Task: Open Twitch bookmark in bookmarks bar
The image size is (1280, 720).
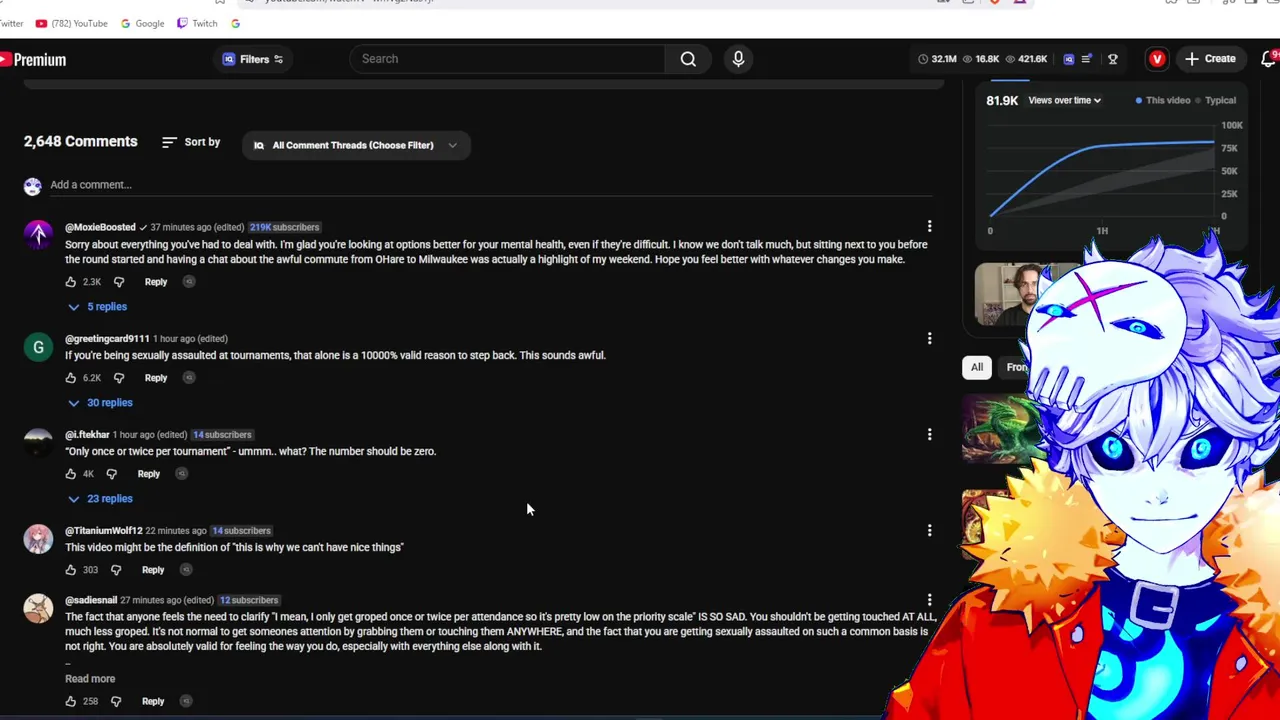Action: pos(197,23)
